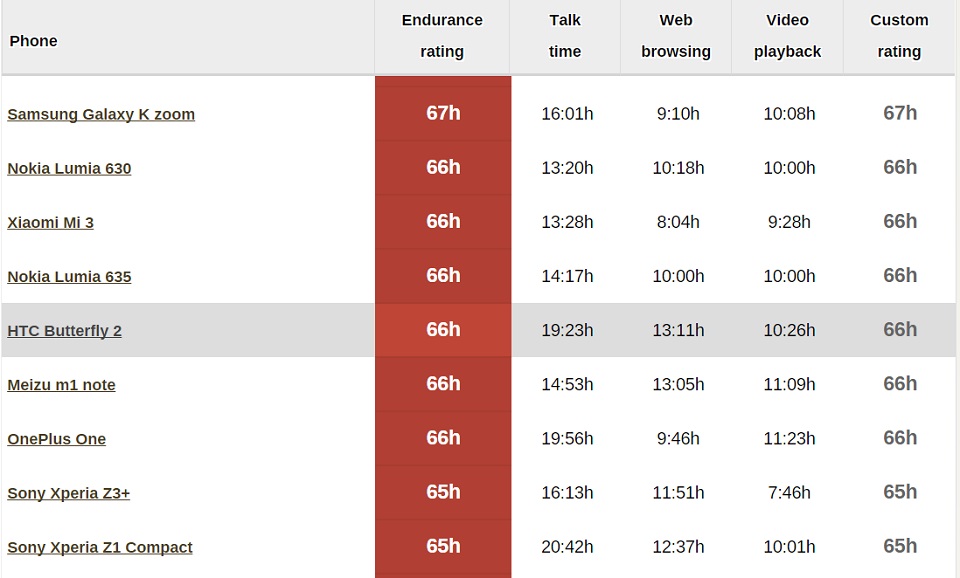This screenshot has width=960, height=578.
Task: Open the Sony Xperia Z3+ link
Action: pyautogui.click(x=68, y=492)
